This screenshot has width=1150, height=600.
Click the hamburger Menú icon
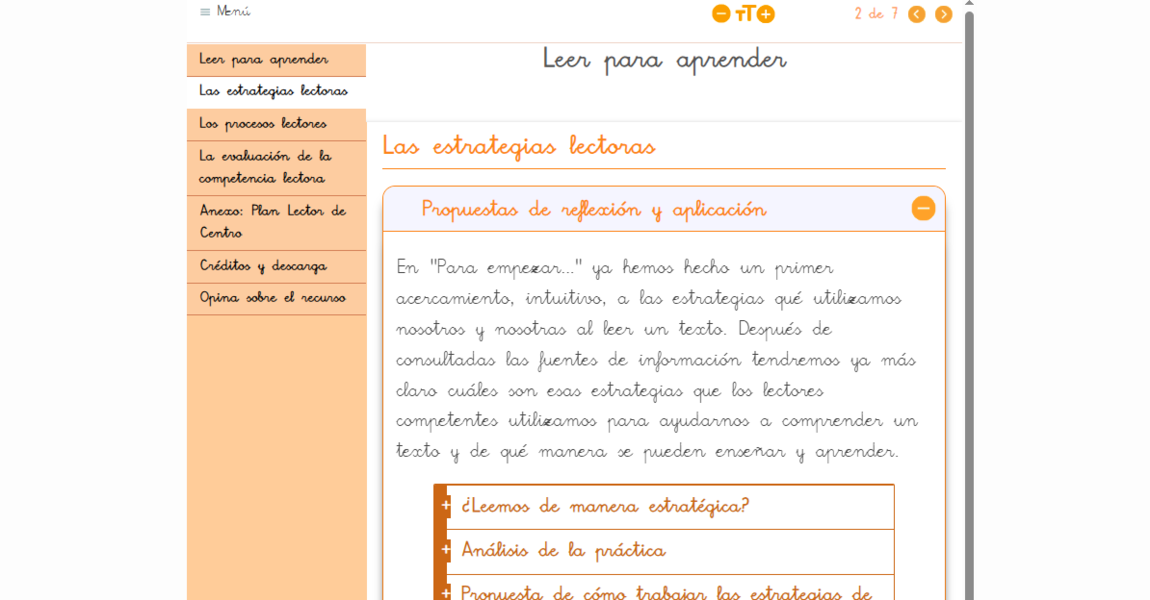(205, 12)
